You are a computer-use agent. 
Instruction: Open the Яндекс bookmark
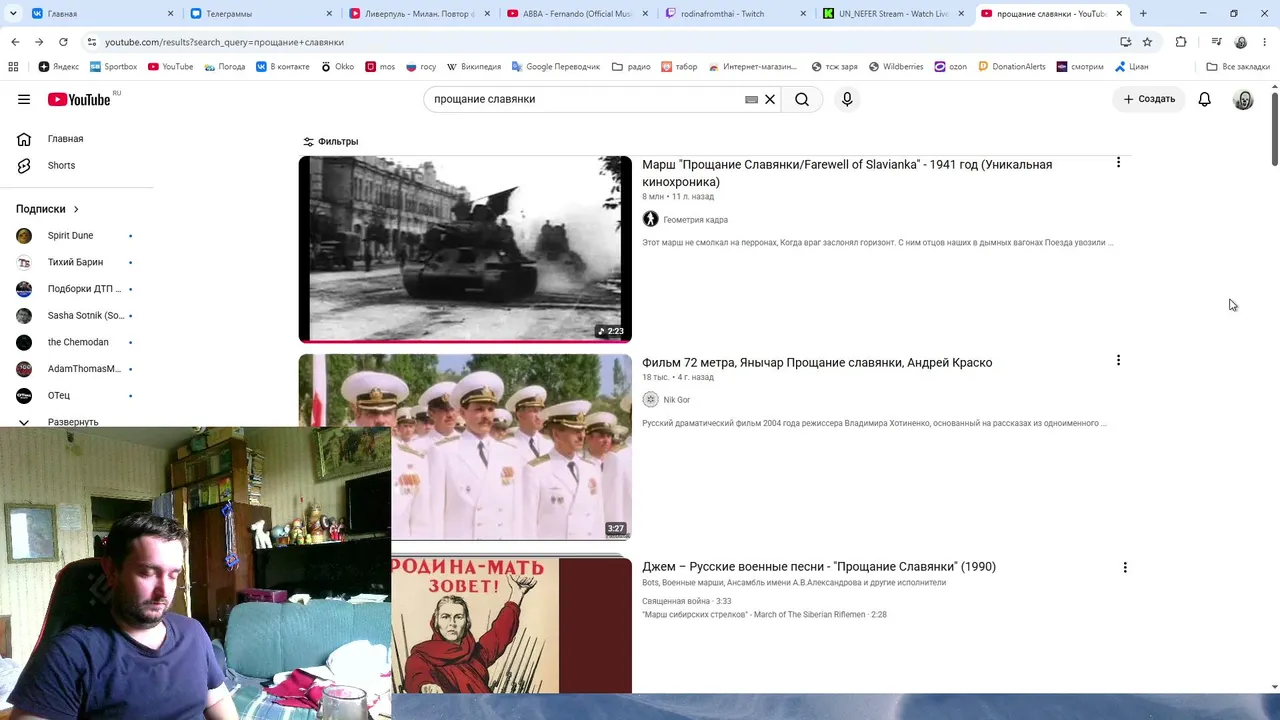(x=59, y=67)
